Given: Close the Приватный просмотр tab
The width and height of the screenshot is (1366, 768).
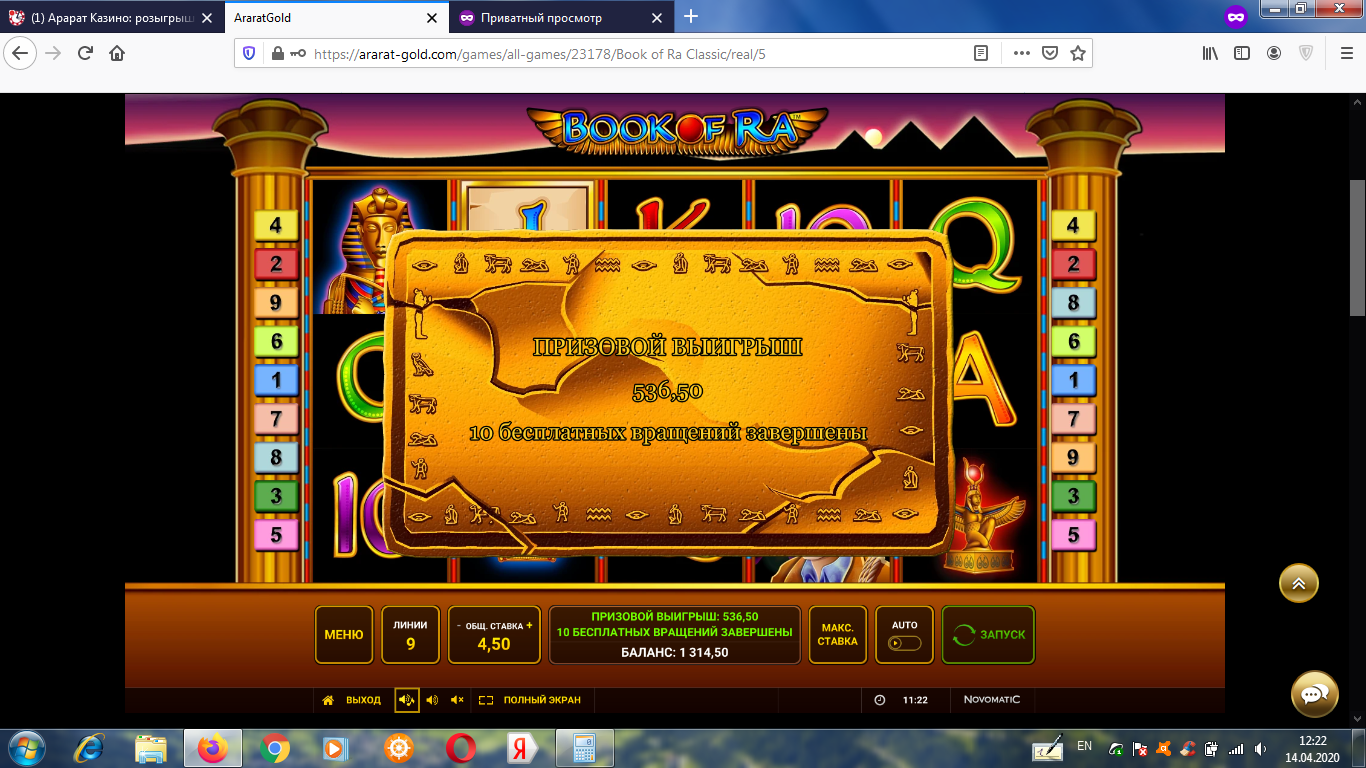Looking at the screenshot, I should [x=657, y=17].
